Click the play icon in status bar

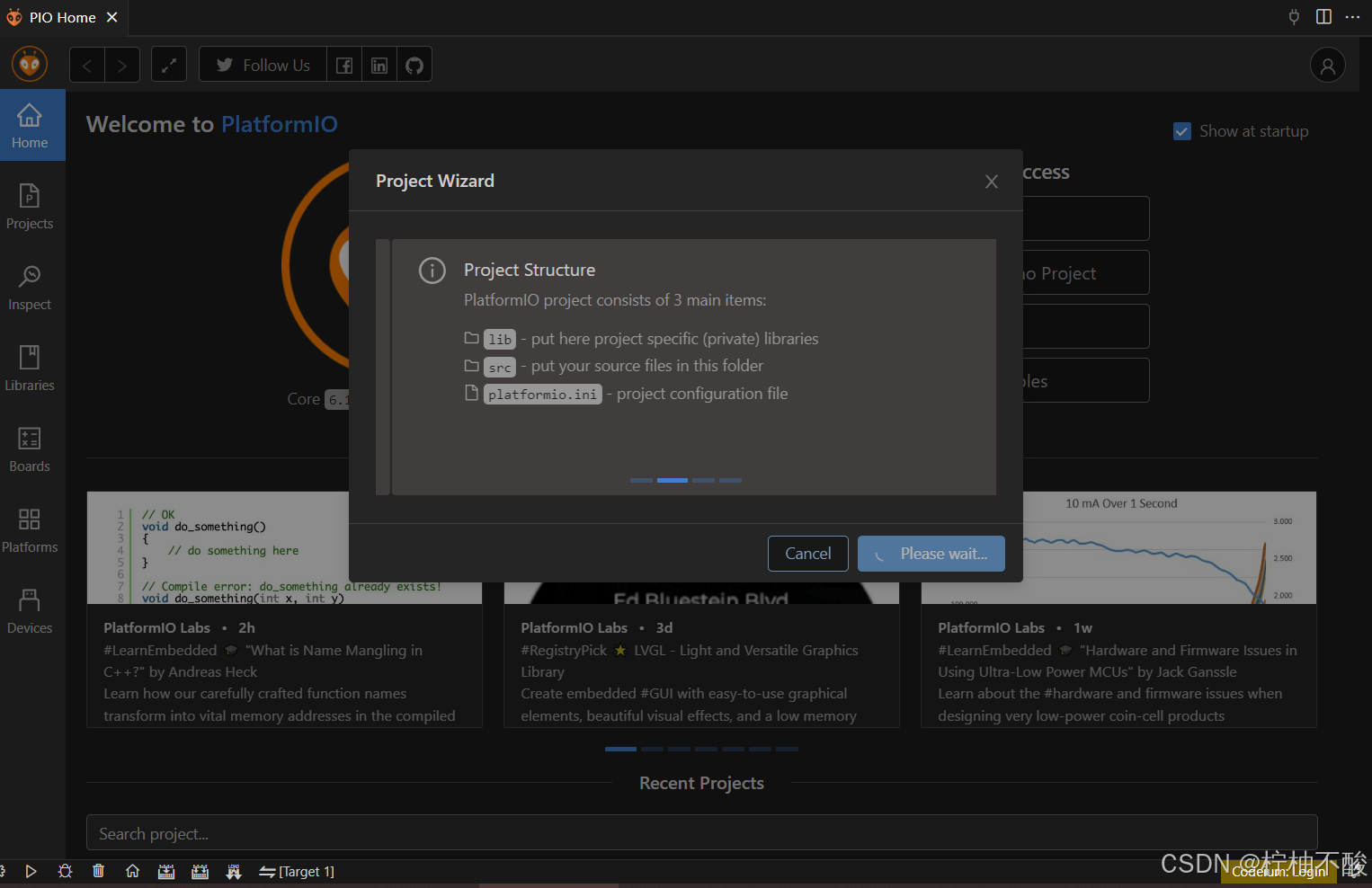click(x=31, y=871)
